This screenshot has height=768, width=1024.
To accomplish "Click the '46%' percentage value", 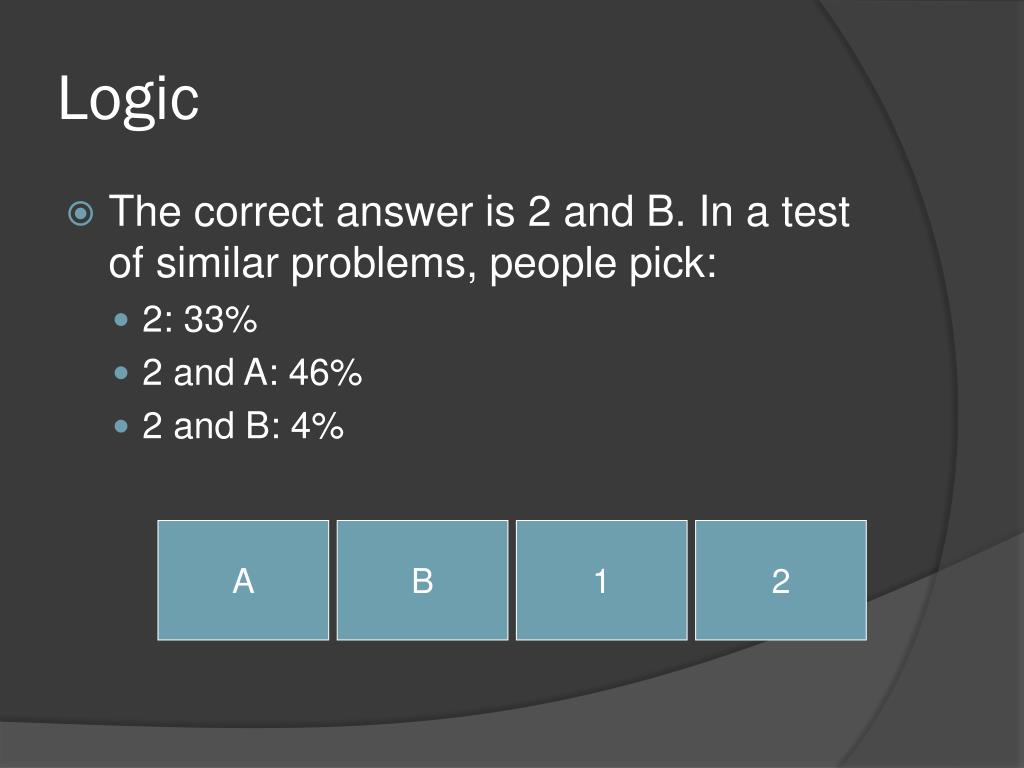I will pyautogui.click(x=325, y=373).
